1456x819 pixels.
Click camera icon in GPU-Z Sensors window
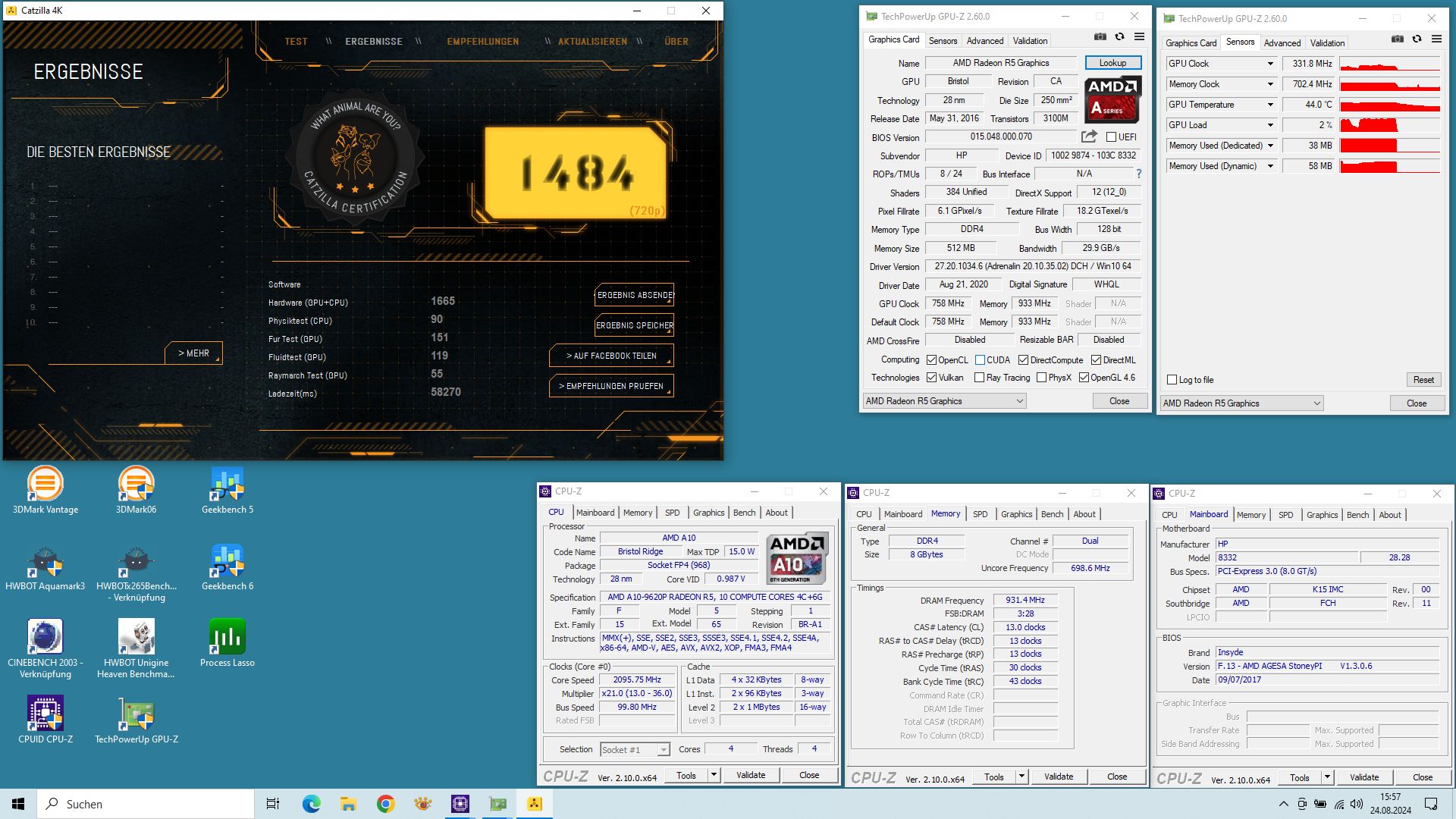pyautogui.click(x=1398, y=39)
